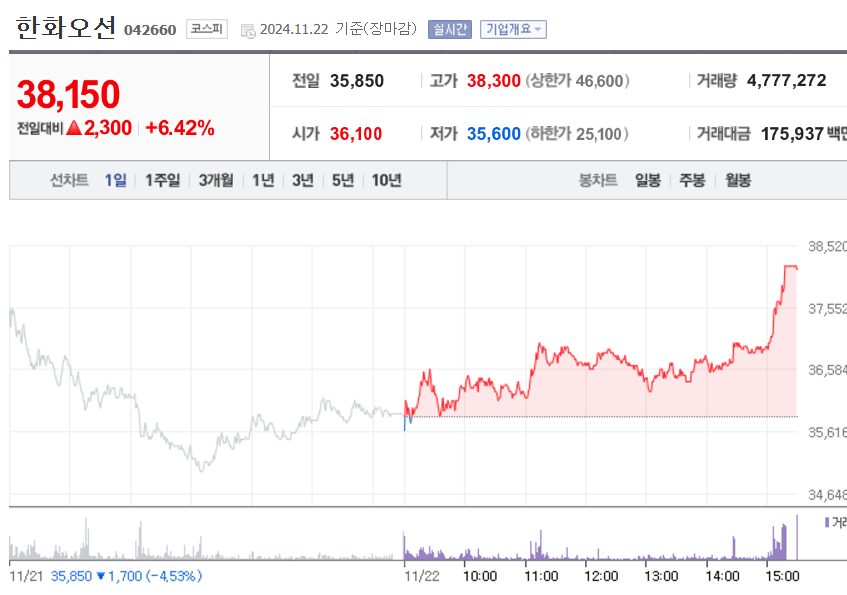Screen dimensions: 847x595
Task: Click the 코스피 market badge
Action: point(207,29)
